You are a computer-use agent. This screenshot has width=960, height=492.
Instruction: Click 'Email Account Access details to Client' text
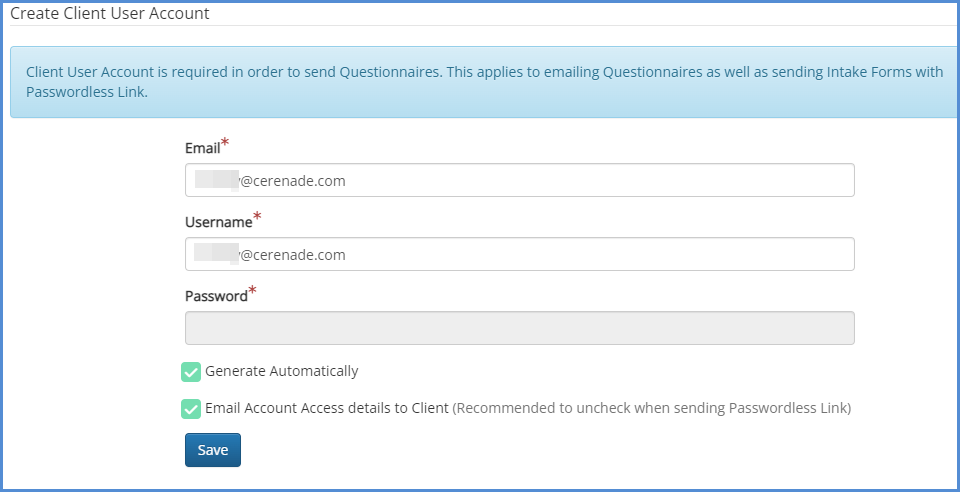(x=327, y=408)
